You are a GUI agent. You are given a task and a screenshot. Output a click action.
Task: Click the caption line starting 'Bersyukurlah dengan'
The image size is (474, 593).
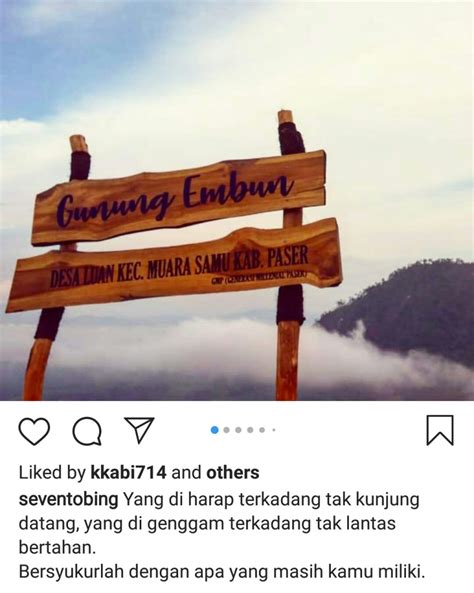(222, 572)
